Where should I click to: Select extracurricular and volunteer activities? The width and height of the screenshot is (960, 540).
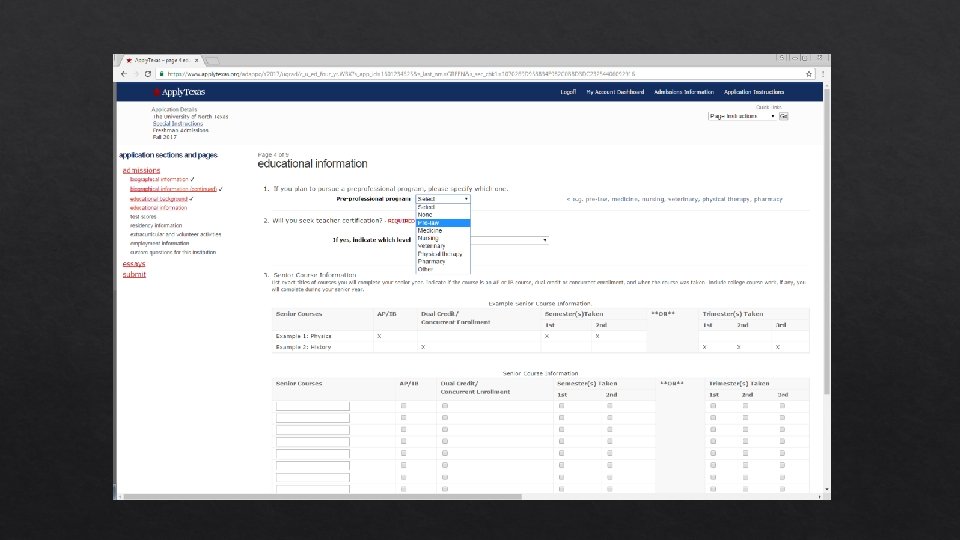pos(176,234)
